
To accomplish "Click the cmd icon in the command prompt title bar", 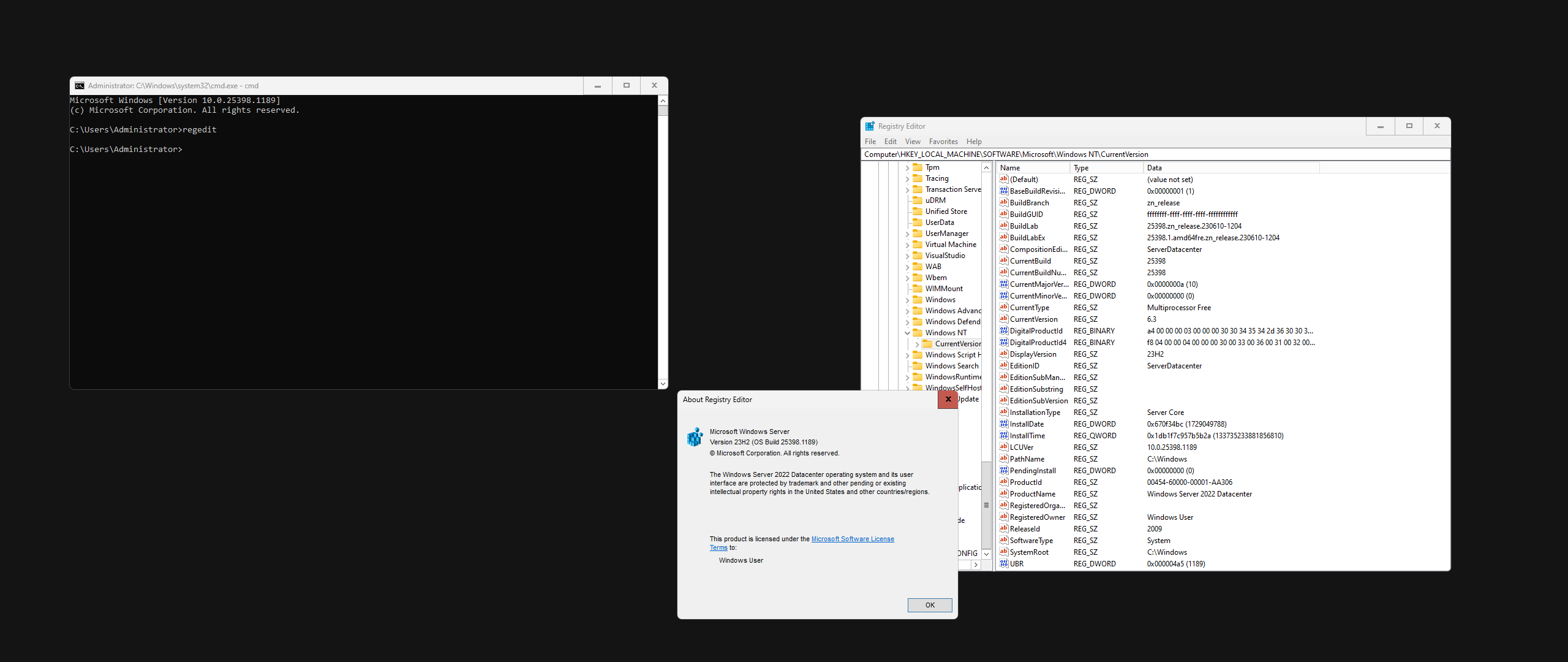I will [x=80, y=85].
